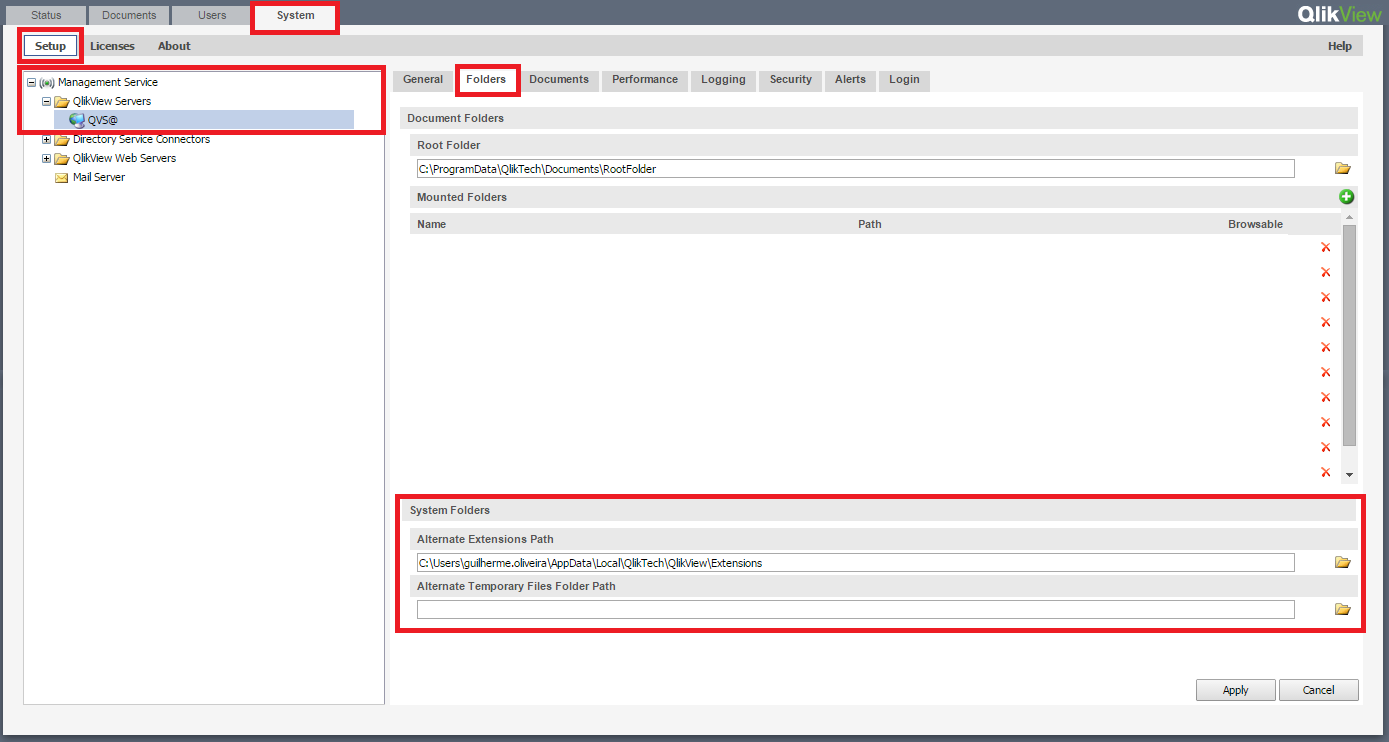Click the QlikView logo
This screenshot has width=1389, height=742.
[1339, 14]
